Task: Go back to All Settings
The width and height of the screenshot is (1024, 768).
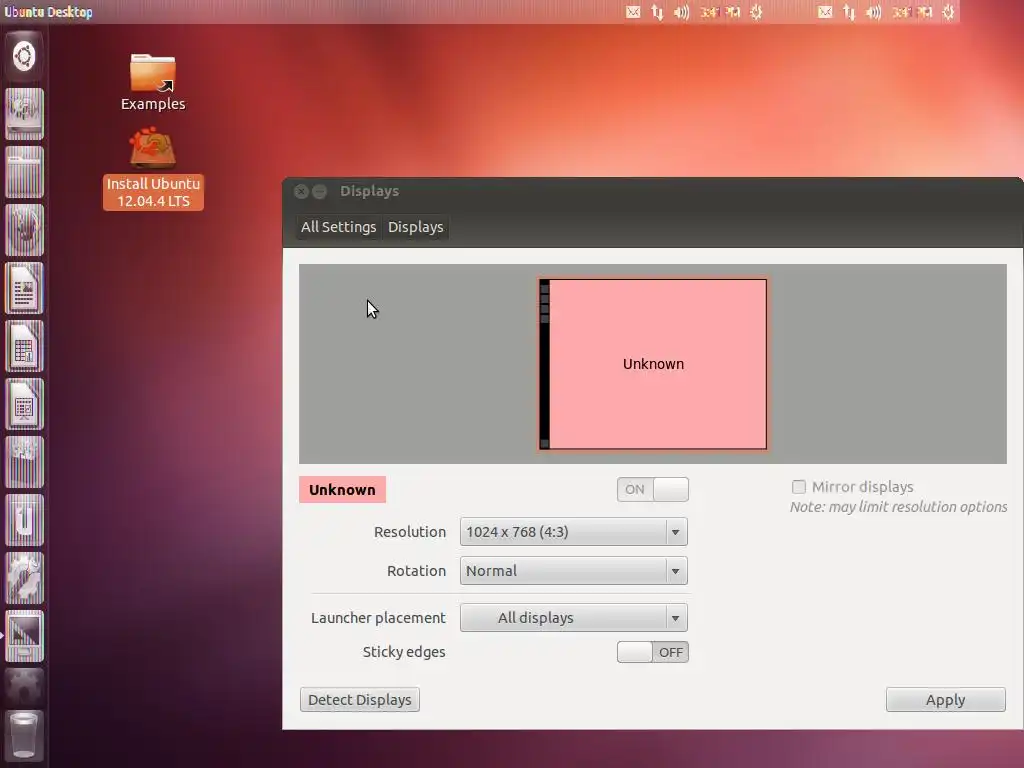Action: tap(338, 227)
